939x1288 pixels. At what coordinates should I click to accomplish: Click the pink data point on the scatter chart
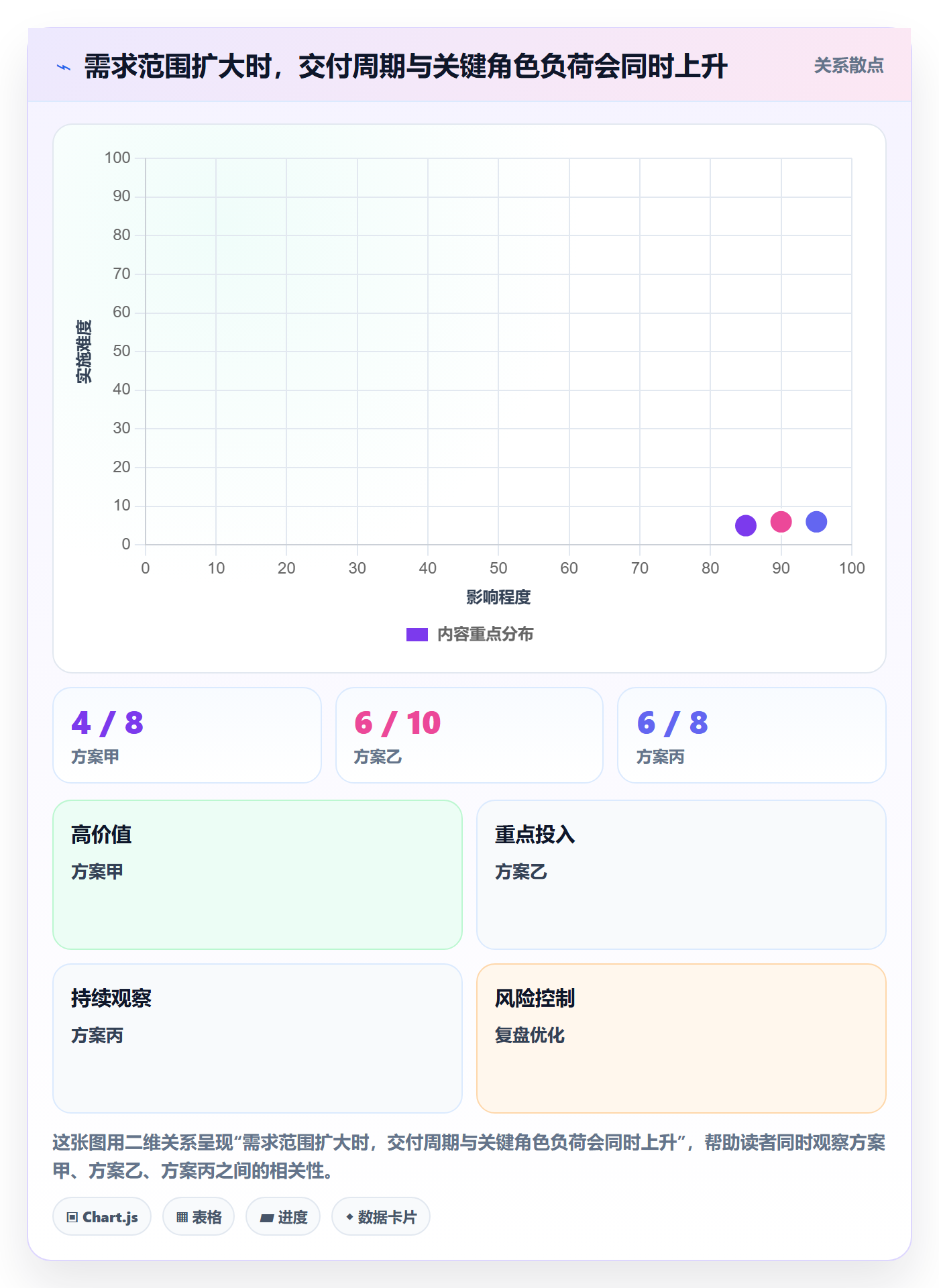(x=781, y=521)
